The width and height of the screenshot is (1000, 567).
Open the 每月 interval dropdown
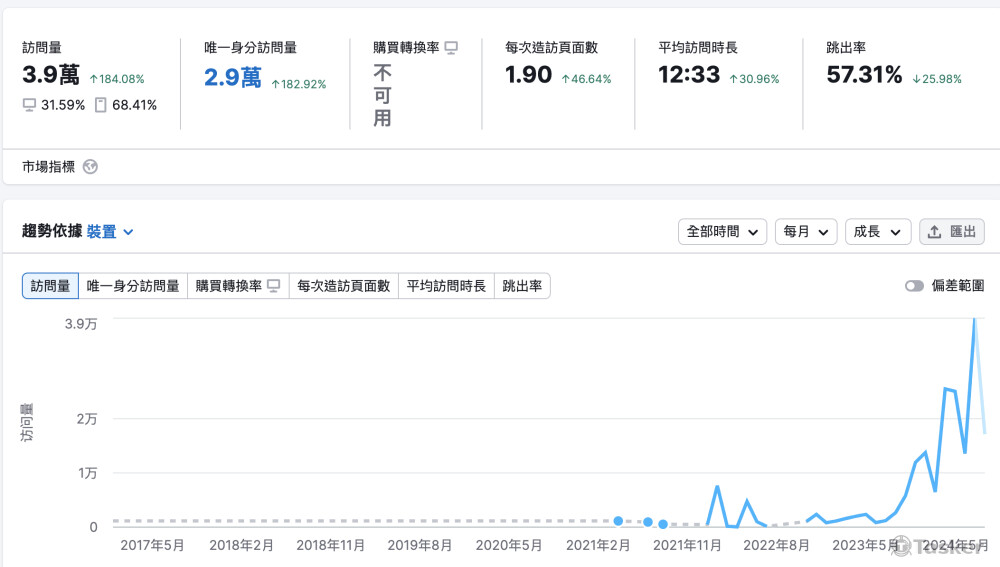(x=806, y=232)
